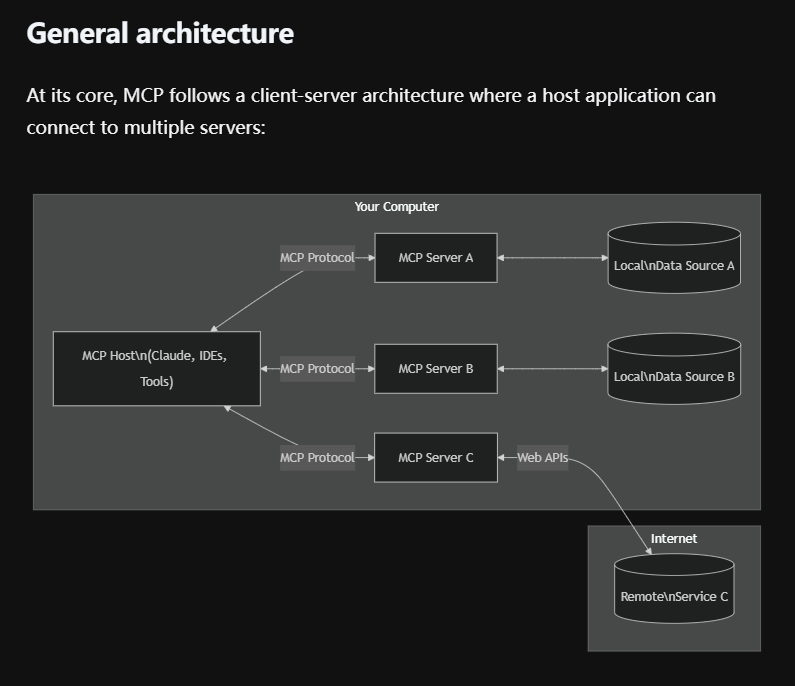Click the arrow linking Server A to Data Source A
Viewport: 795px width, 686px height.
coord(553,258)
